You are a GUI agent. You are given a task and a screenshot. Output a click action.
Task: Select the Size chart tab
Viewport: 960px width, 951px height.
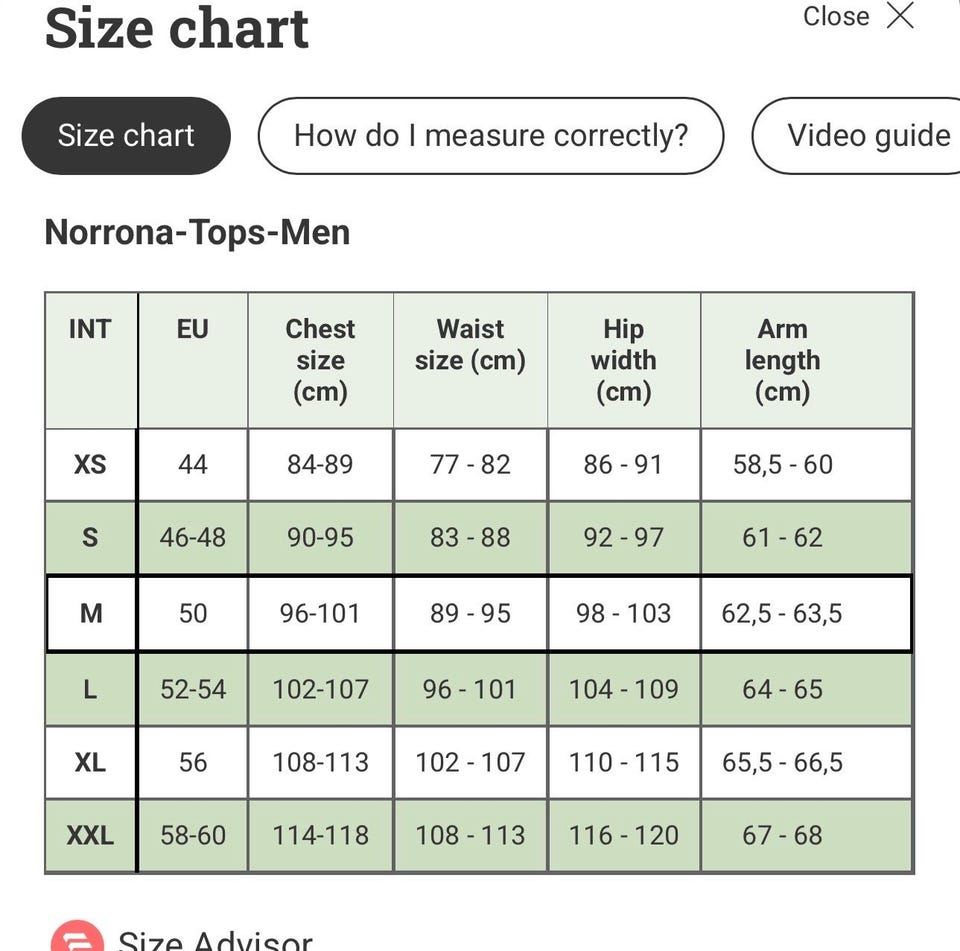tap(126, 136)
